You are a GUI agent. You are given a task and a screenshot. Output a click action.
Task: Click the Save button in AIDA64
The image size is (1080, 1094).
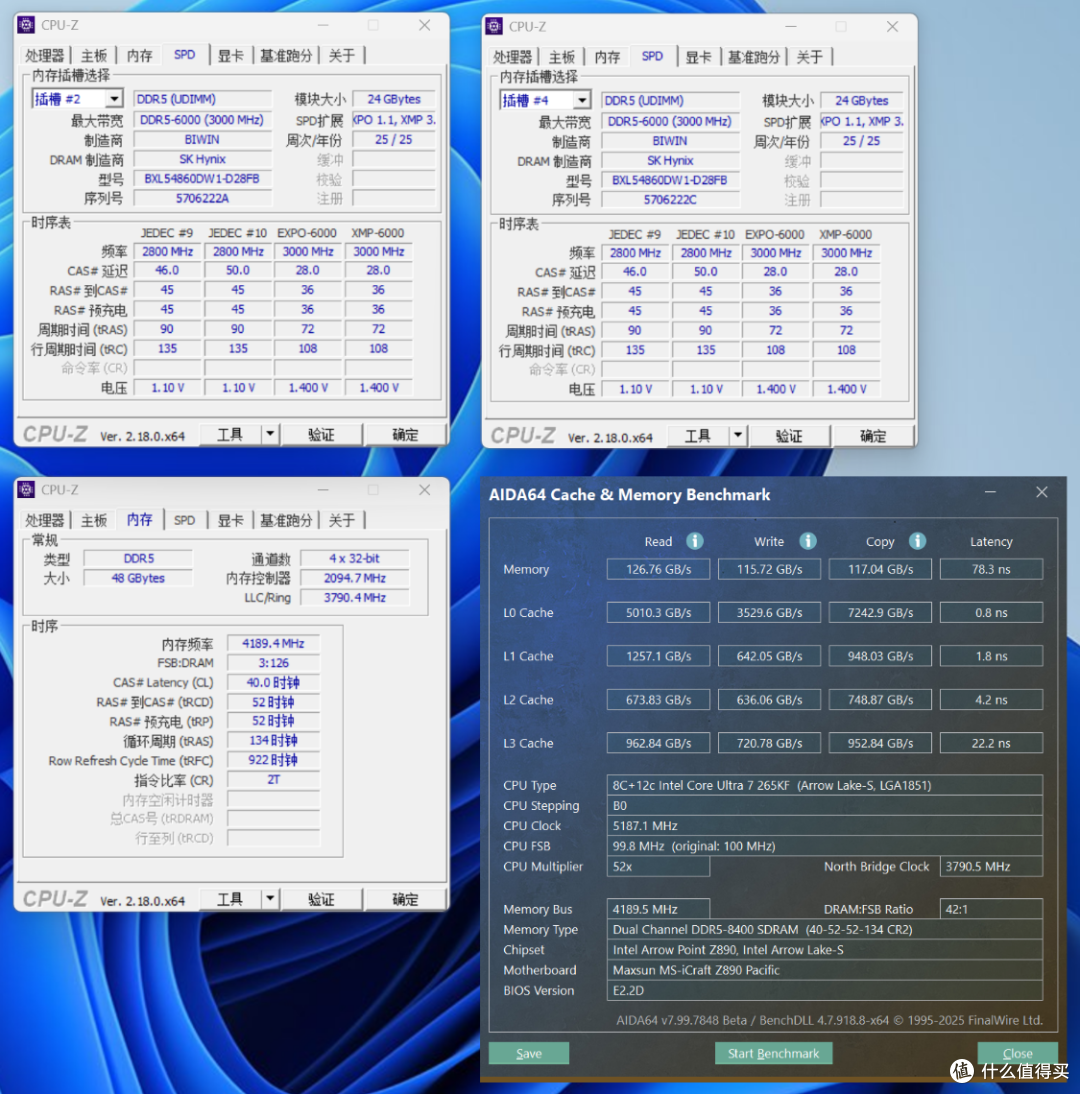coord(529,1053)
